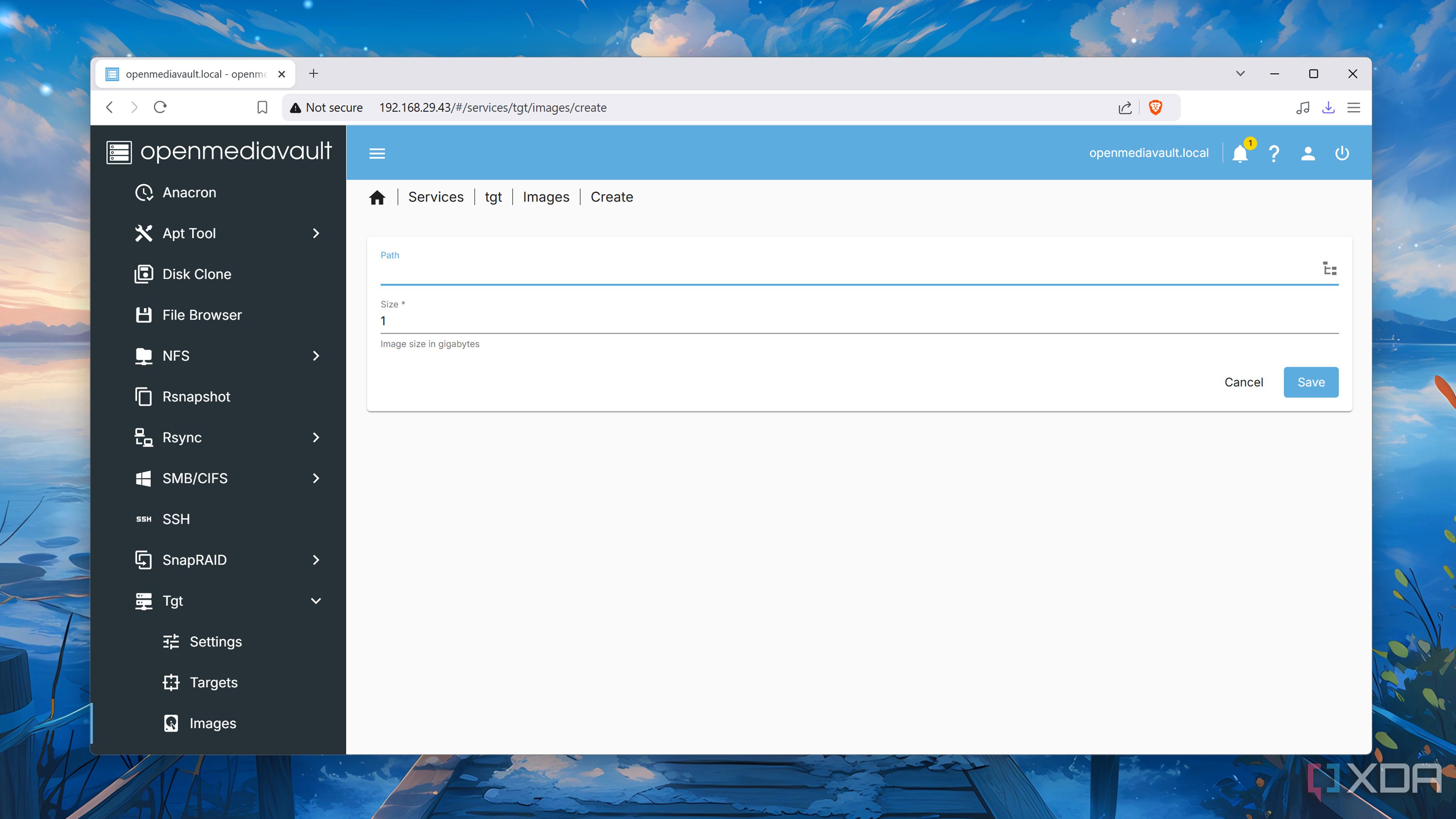Click the openmediavault logo
Screen dimensions: 1456x819
[219, 152]
